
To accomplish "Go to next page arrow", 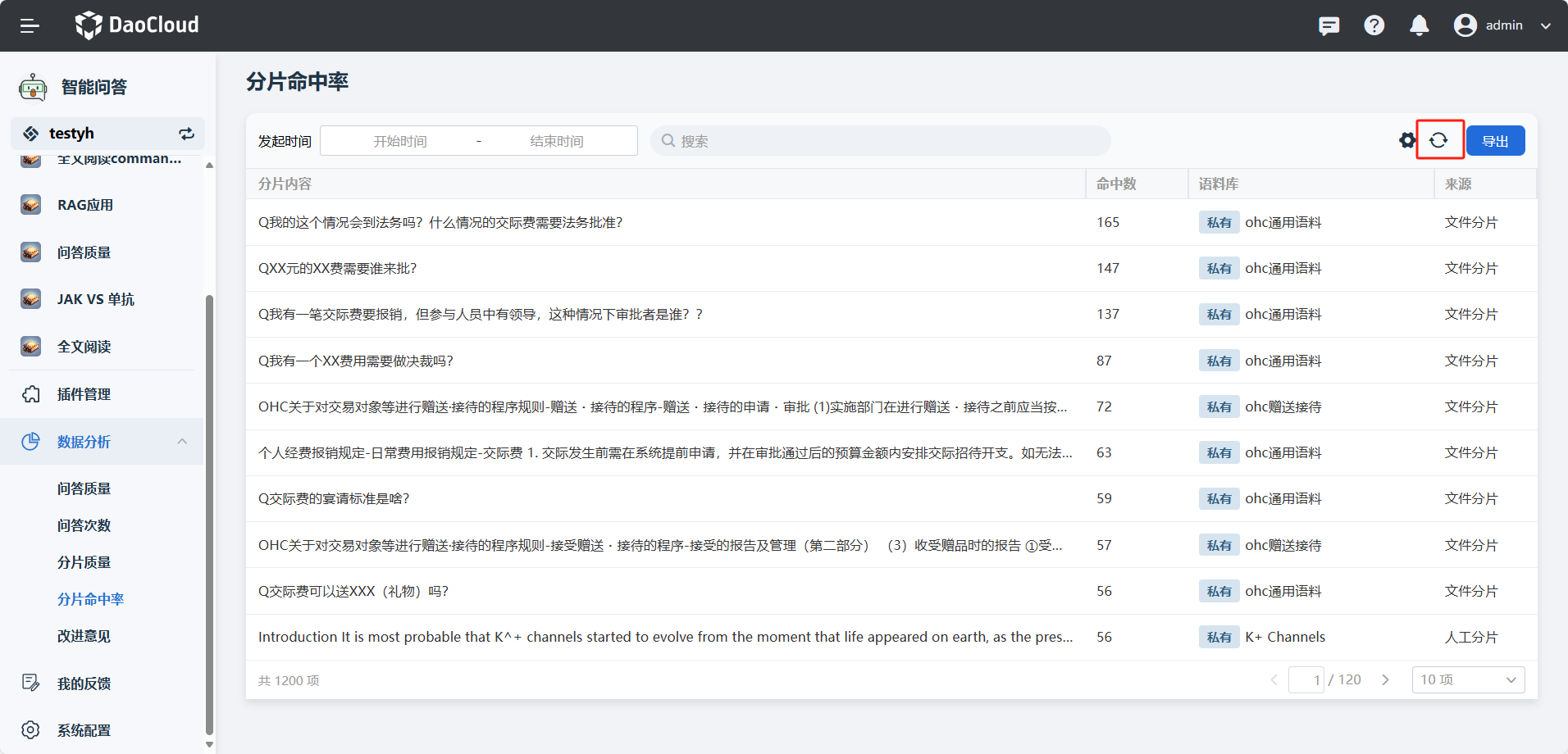I will pos(1385,679).
